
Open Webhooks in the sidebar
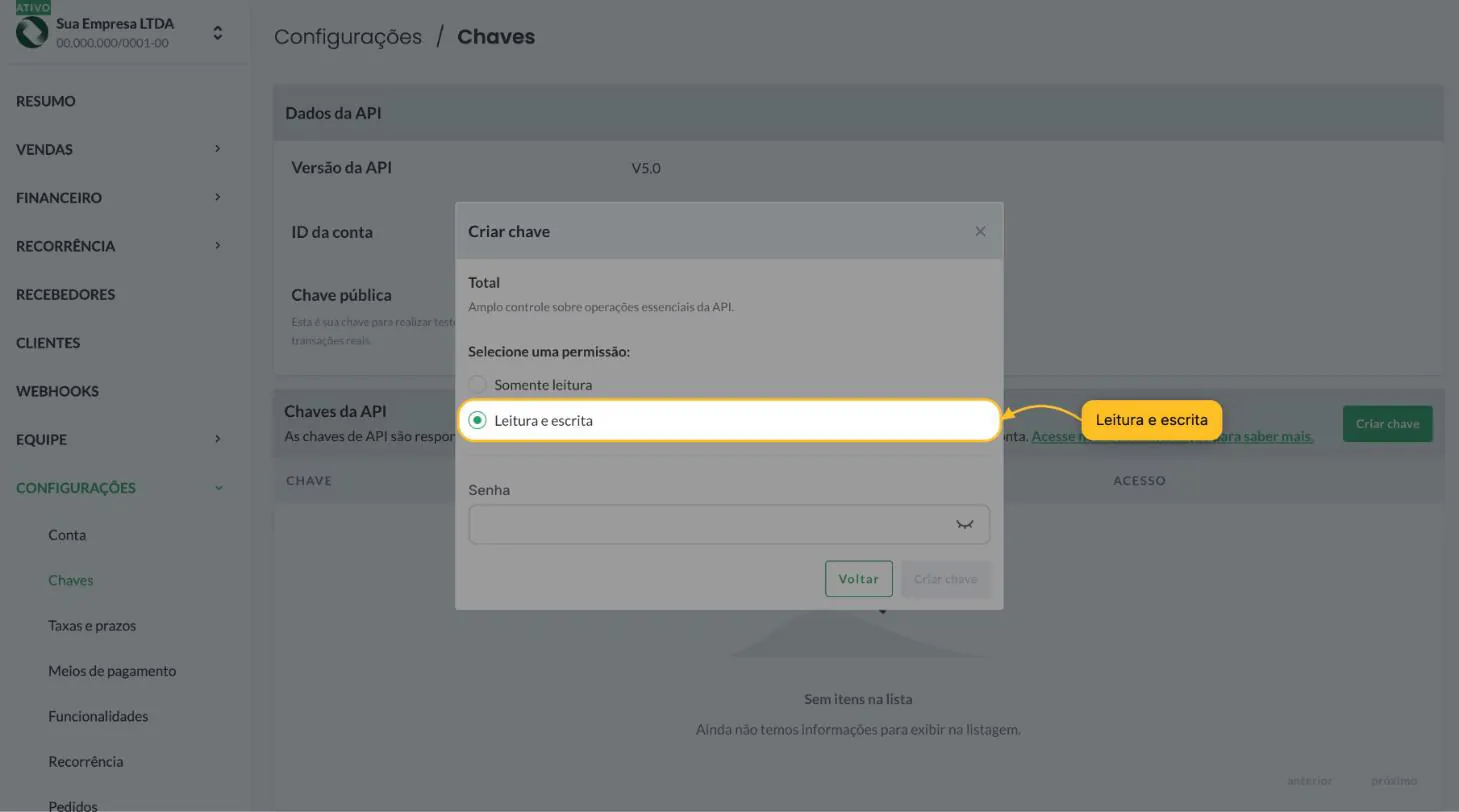click(57, 391)
